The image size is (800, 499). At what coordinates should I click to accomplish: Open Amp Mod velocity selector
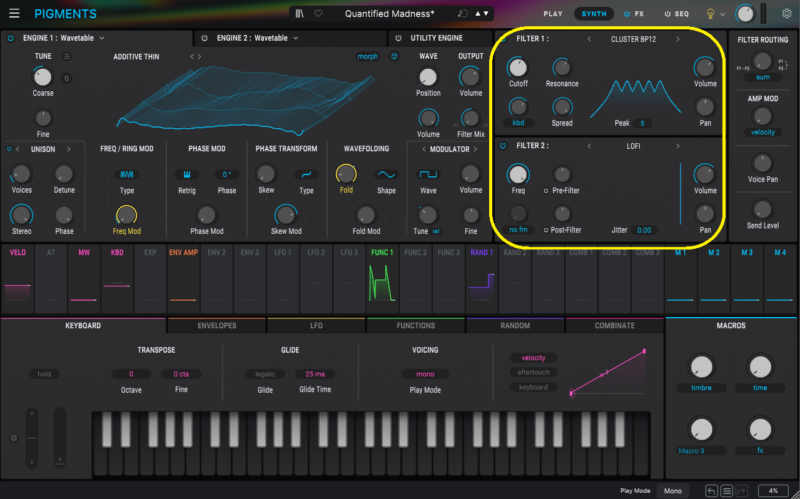763,132
